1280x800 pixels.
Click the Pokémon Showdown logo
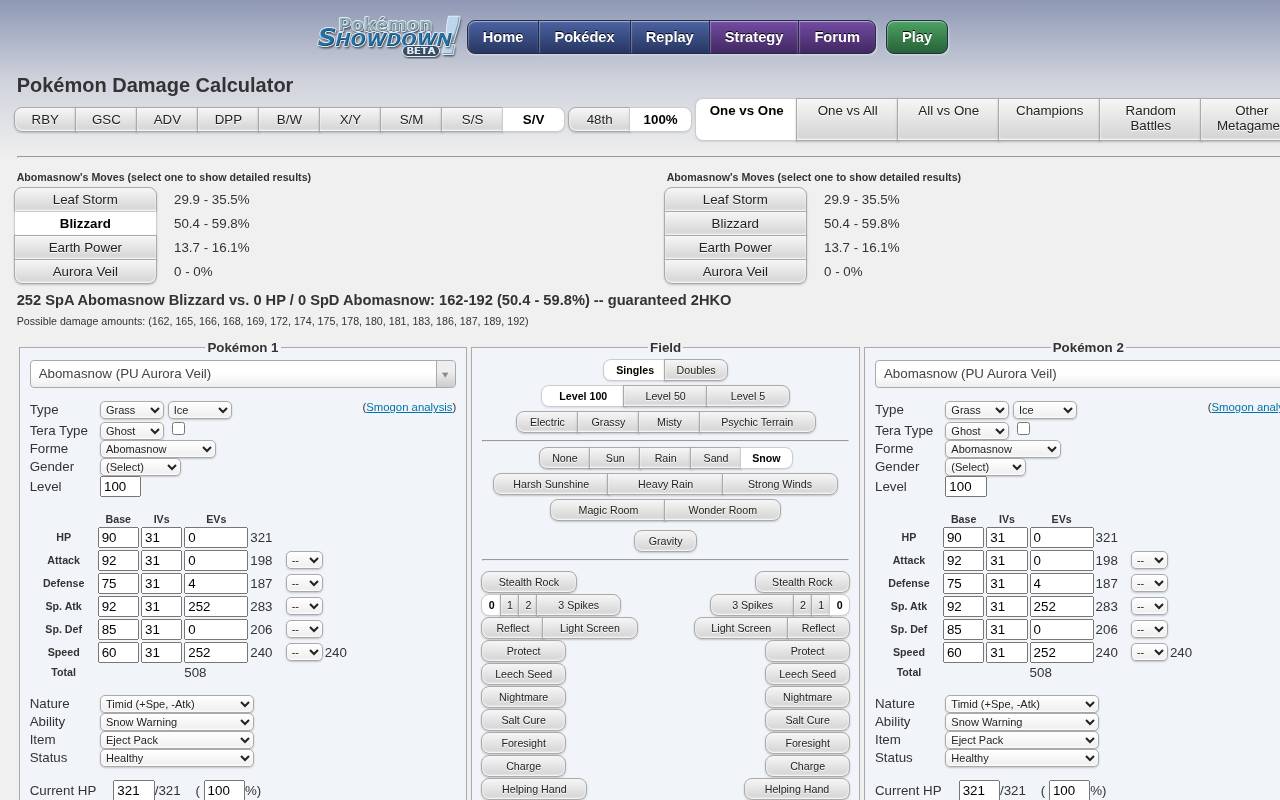(x=389, y=37)
